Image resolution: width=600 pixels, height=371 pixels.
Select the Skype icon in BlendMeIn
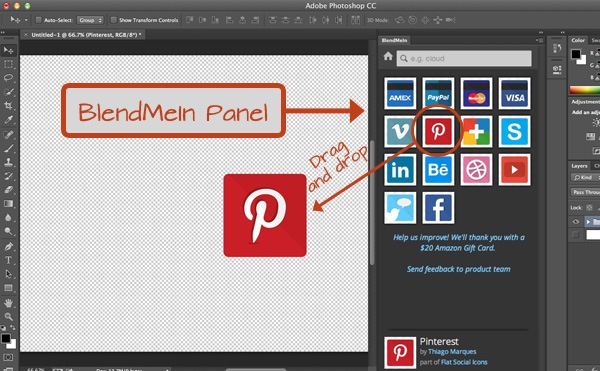point(514,132)
